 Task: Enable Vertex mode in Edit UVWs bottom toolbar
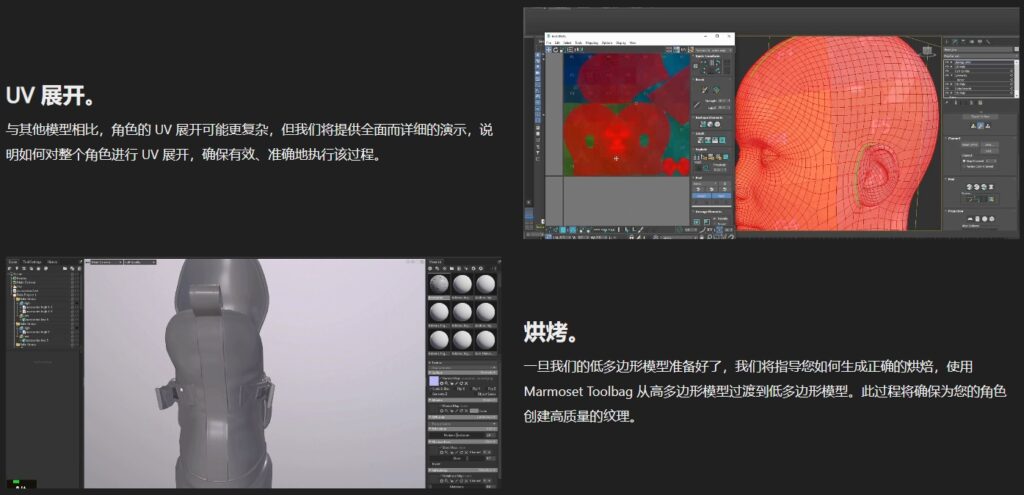549,230
